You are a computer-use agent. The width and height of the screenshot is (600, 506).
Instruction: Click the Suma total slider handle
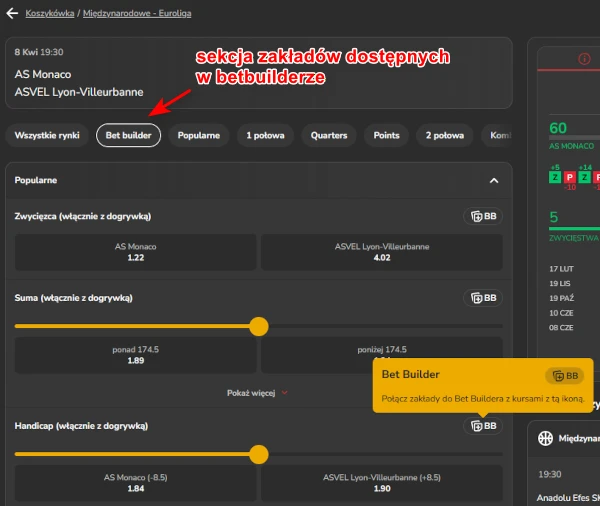(x=259, y=326)
